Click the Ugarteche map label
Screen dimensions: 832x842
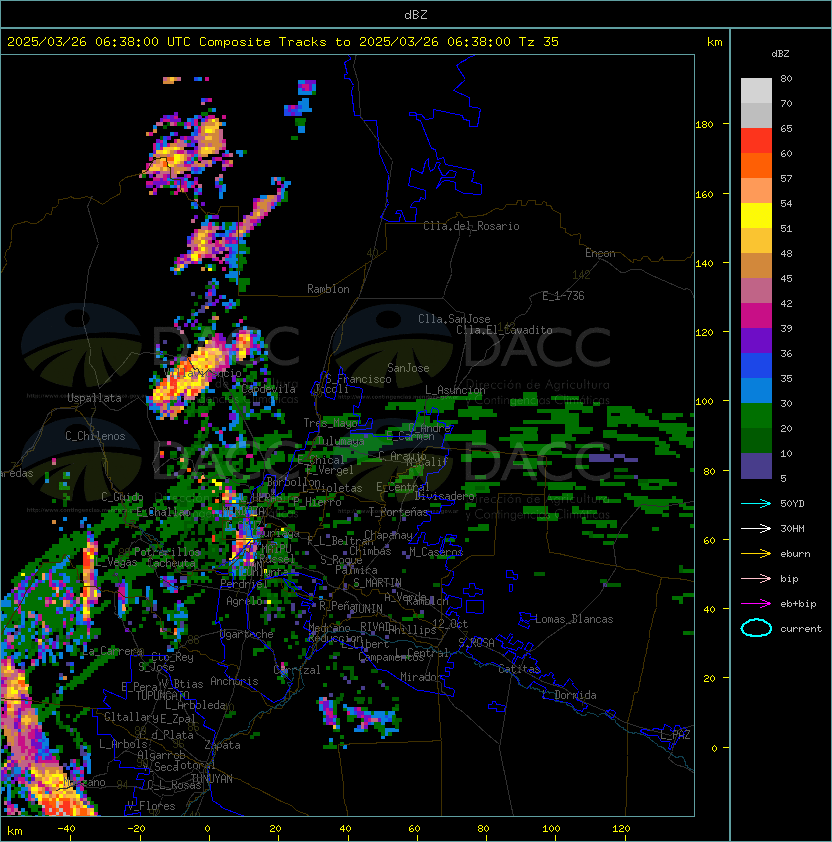247,634
